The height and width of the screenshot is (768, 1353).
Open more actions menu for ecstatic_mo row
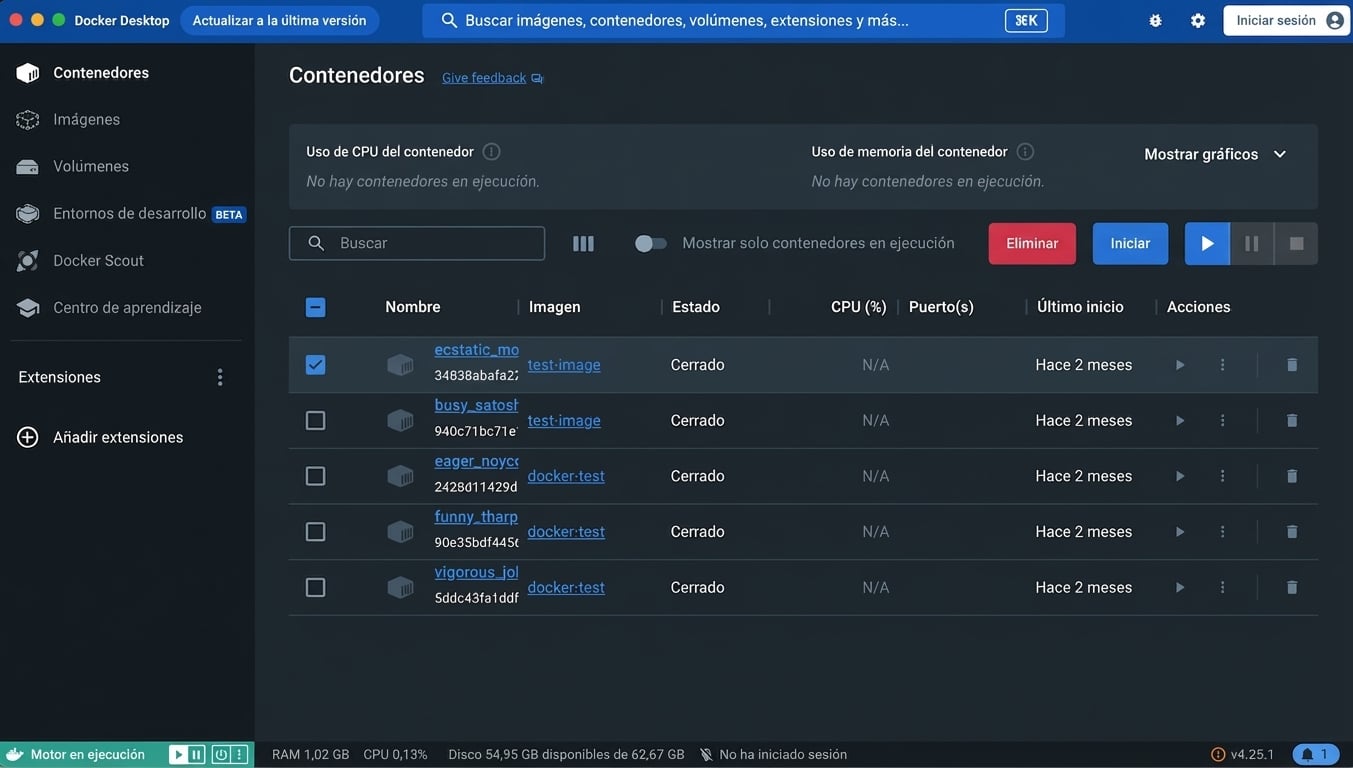1222,365
